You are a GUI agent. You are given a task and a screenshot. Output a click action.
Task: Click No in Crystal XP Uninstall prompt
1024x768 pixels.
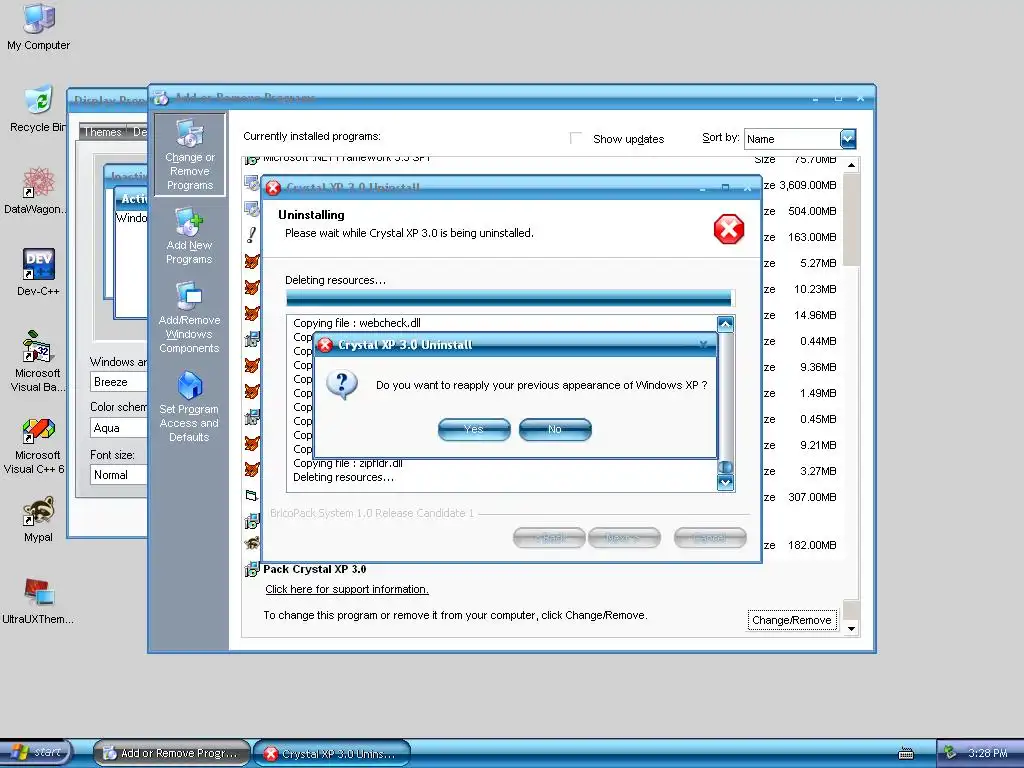(x=555, y=429)
